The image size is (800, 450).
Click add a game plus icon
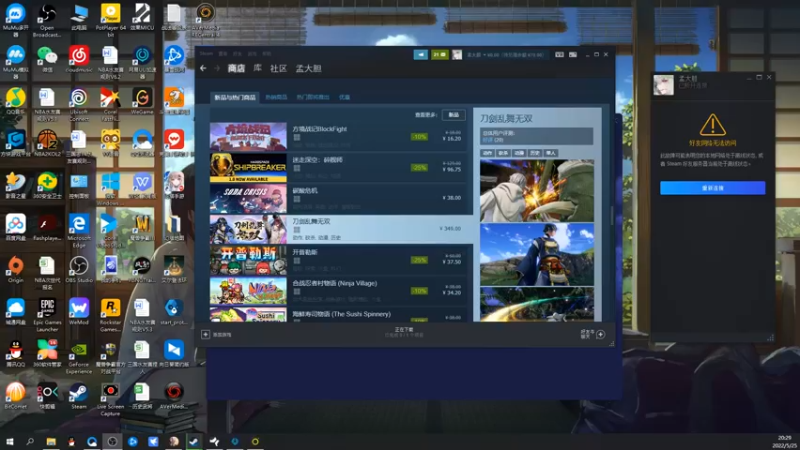coord(205,334)
